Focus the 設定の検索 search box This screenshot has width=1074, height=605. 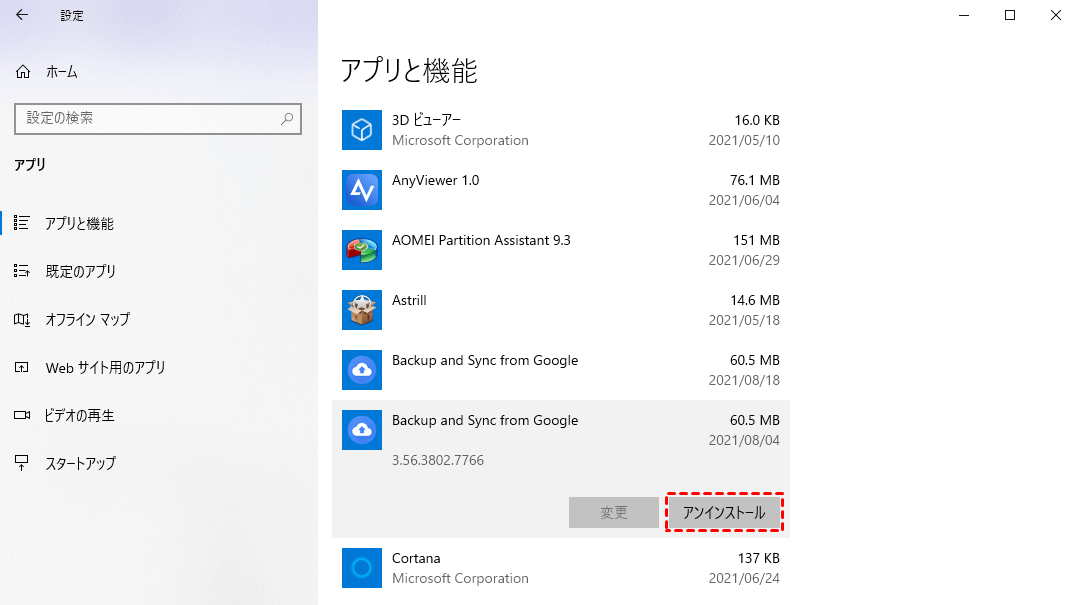coord(158,119)
